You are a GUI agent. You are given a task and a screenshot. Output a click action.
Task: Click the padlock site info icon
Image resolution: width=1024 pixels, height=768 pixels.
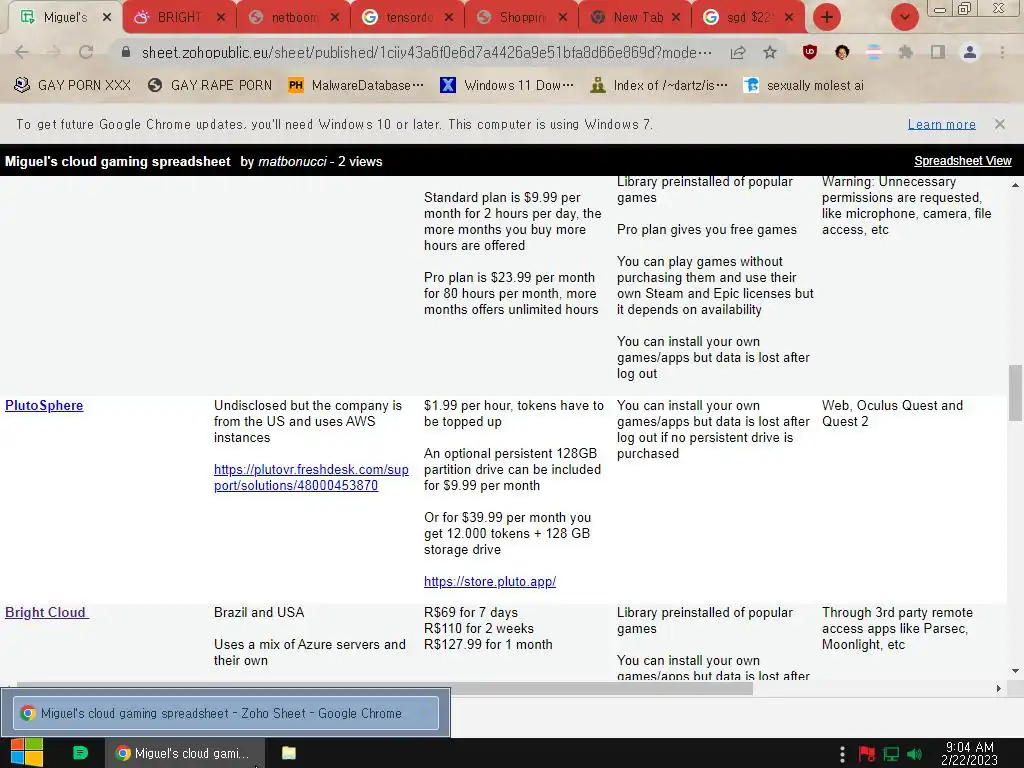tap(126, 52)
